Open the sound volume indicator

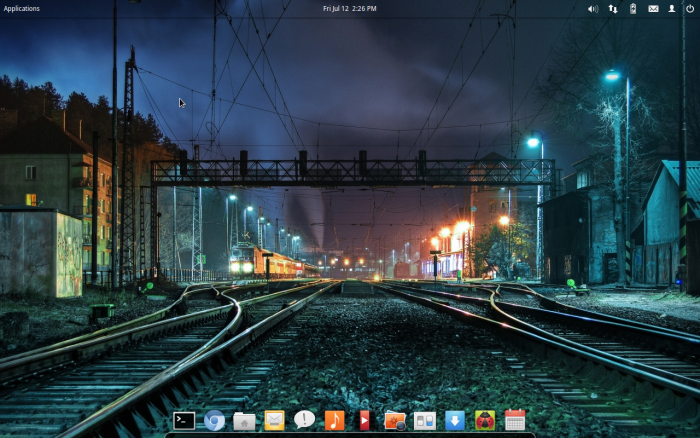pyautogui.click(x=592, y=8)
